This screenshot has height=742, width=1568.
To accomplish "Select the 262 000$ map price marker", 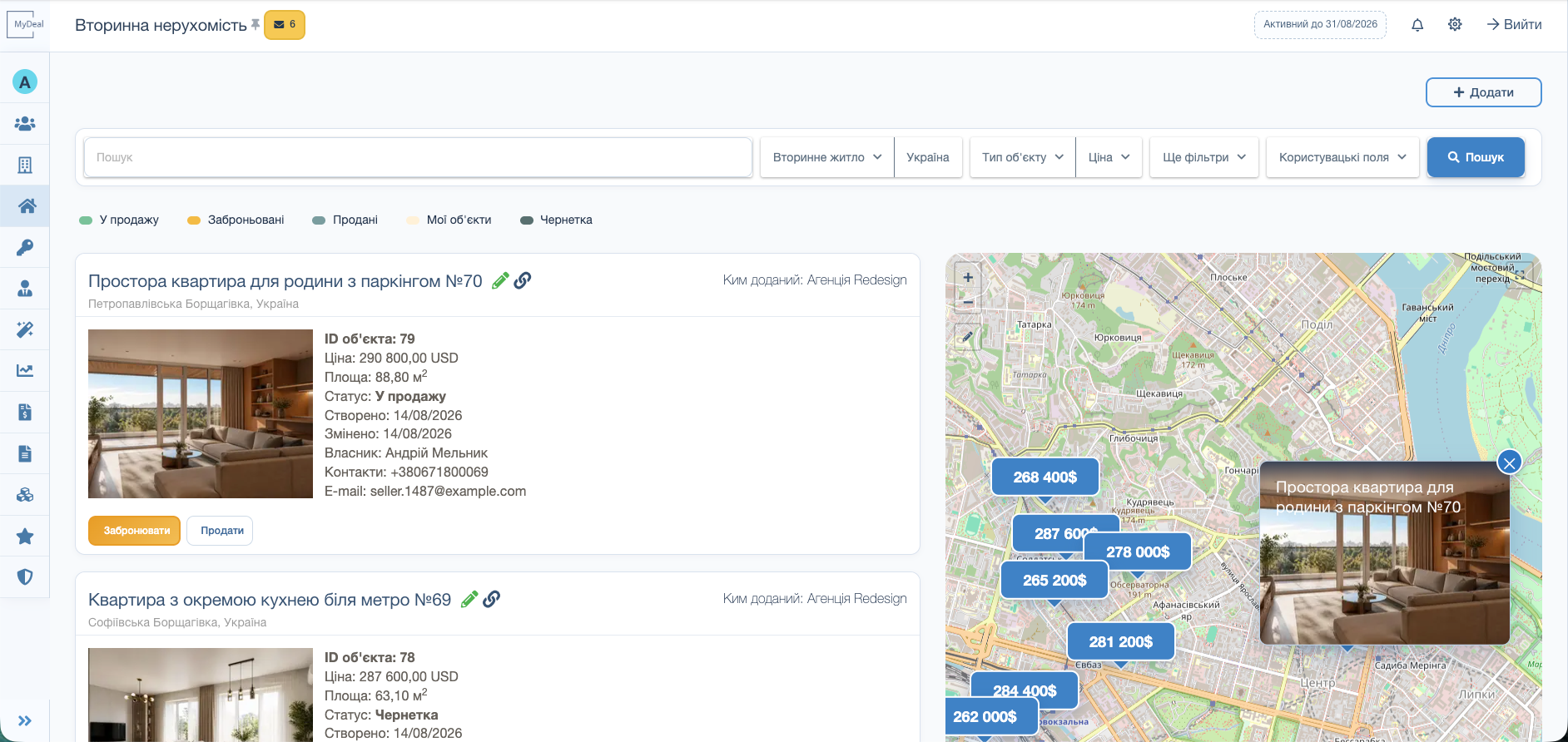I will coord(992,716).
